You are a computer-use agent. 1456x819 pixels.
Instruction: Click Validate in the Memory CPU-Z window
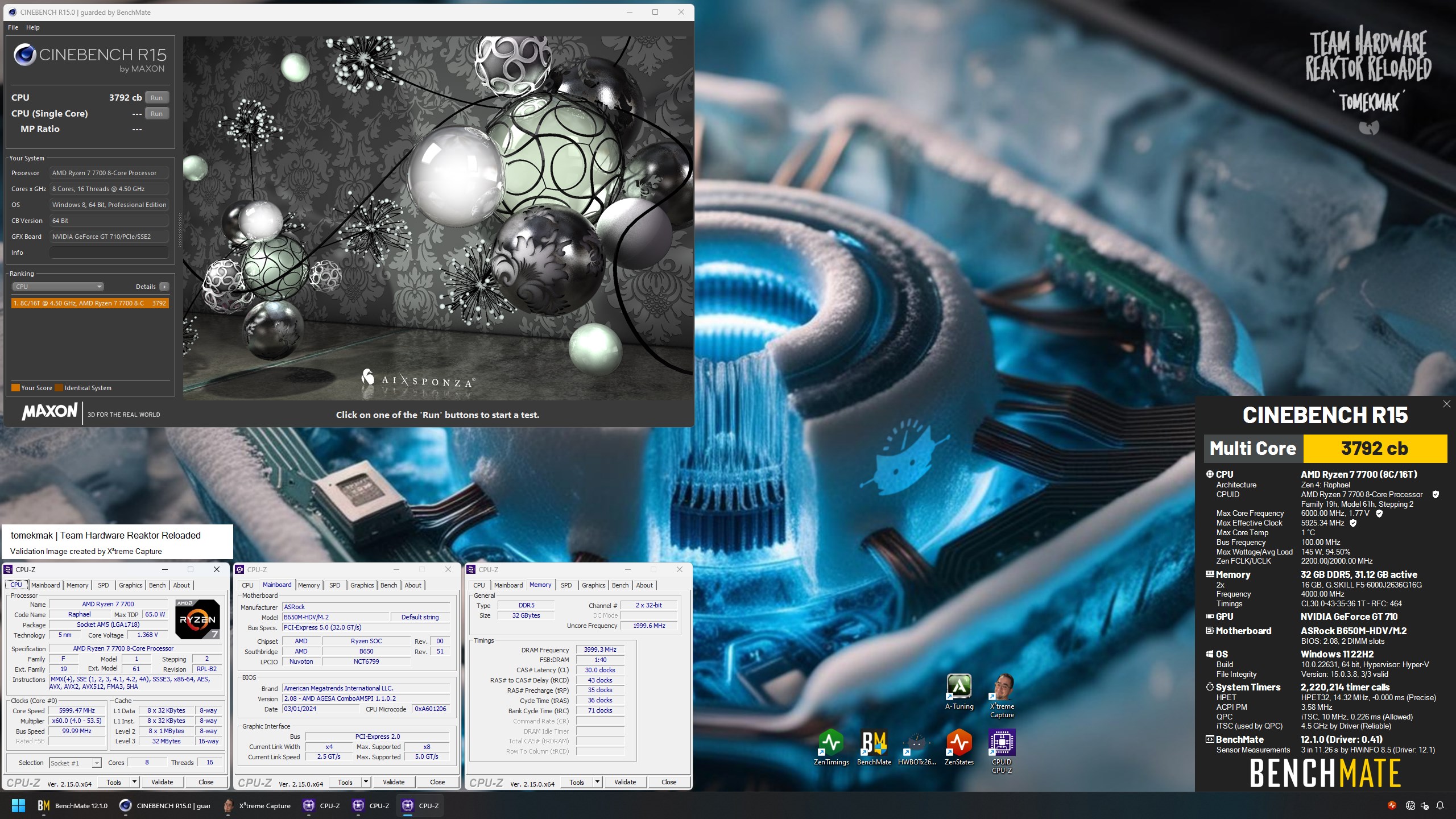click(625, 782)
